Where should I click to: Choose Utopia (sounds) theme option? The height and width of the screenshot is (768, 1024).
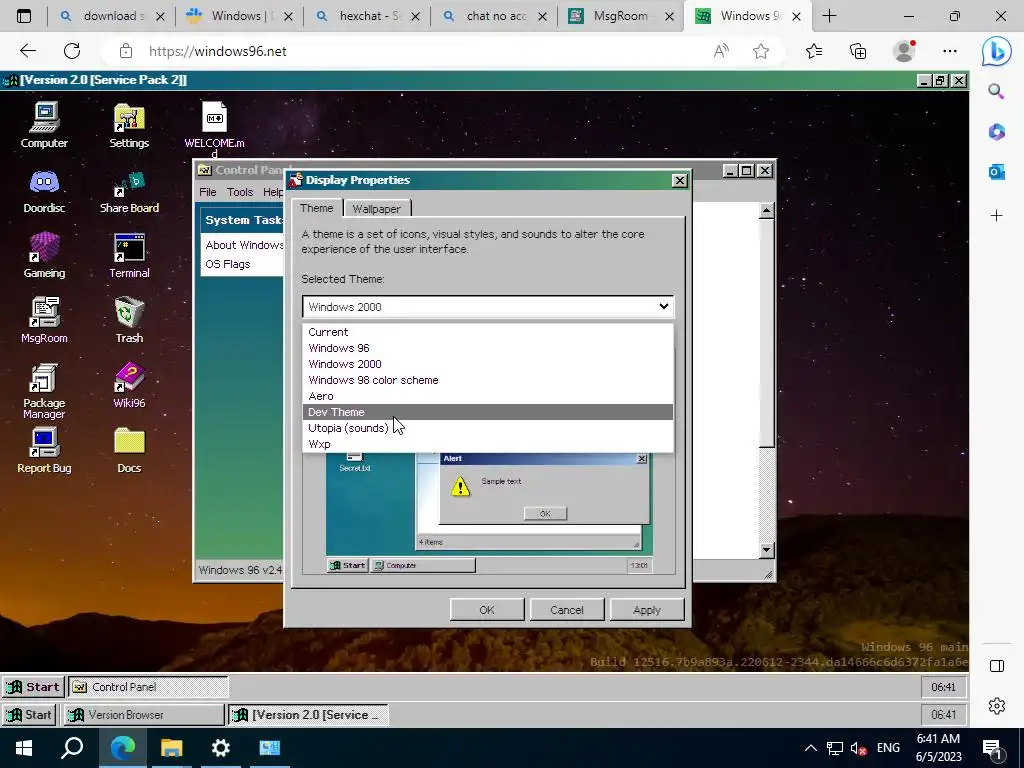(488, 428)
